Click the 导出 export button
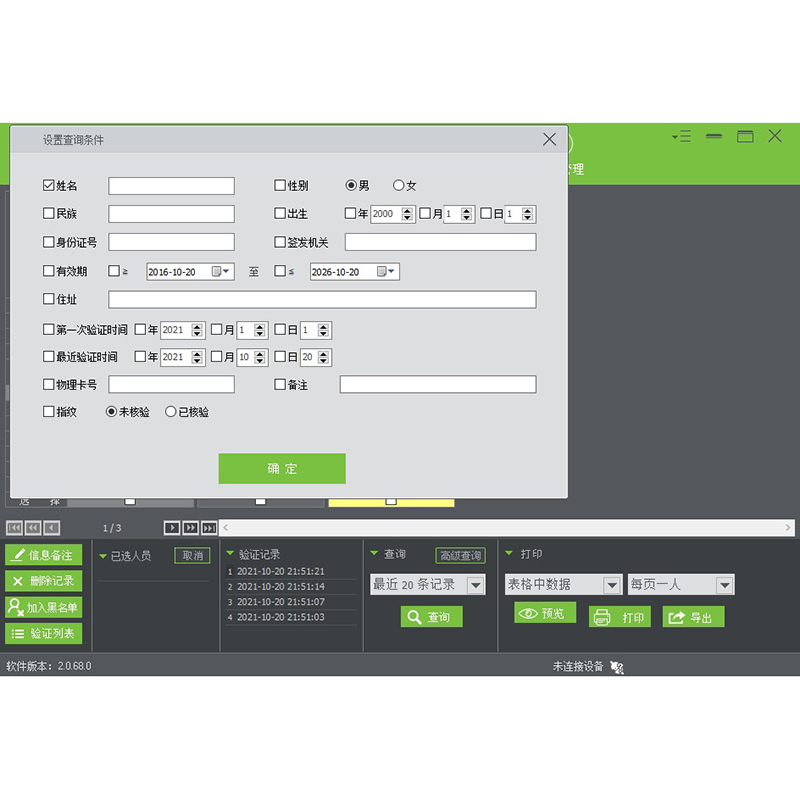 coord(693,617)
